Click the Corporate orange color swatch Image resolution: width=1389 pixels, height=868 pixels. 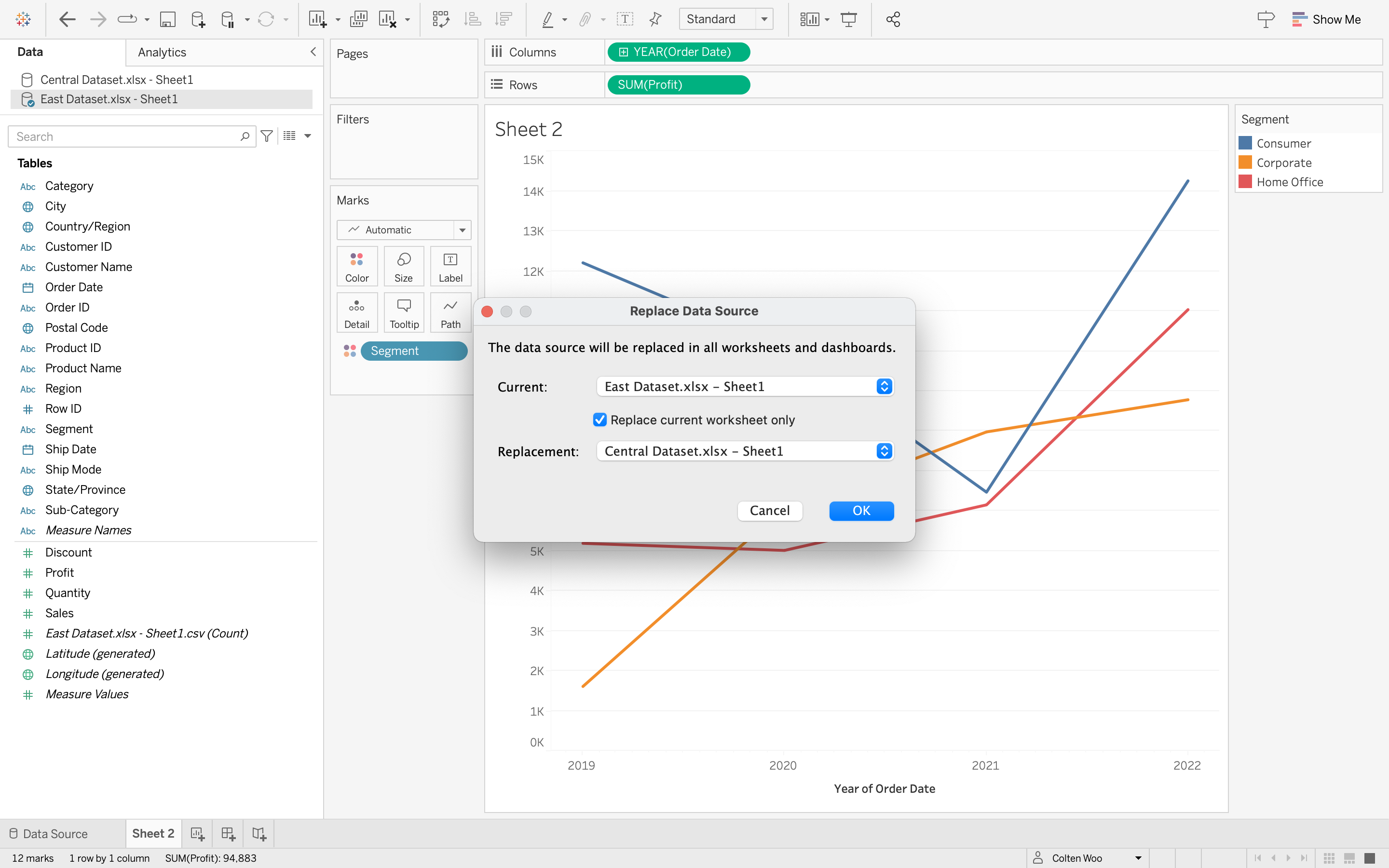tap(1245, 163)
